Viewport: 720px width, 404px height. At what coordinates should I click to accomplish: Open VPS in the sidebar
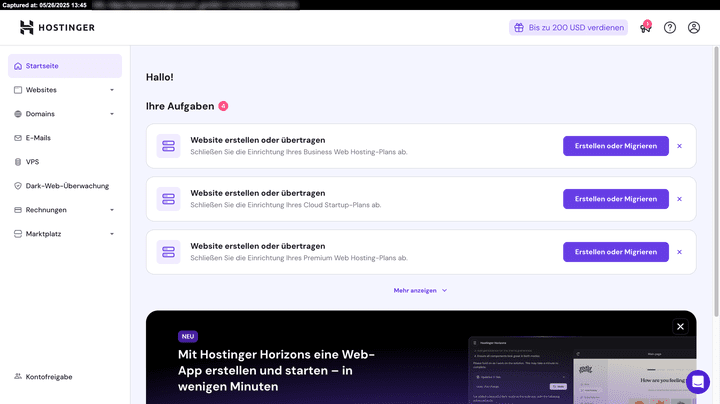point(65,162)
